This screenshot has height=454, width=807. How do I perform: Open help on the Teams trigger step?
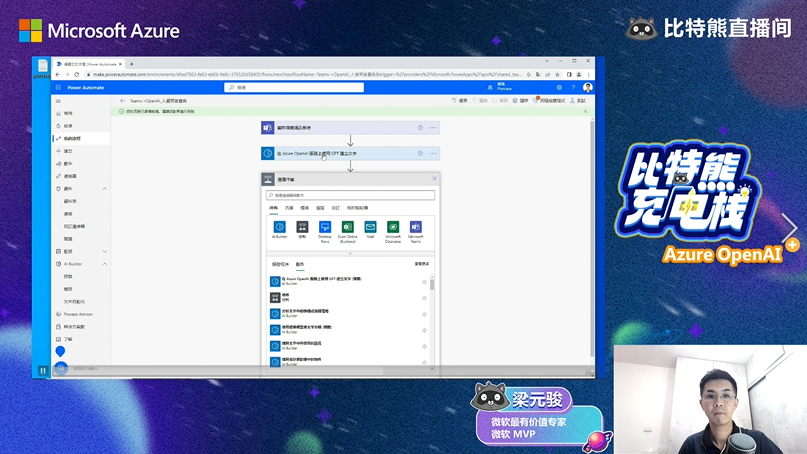[x=420, y=128]
